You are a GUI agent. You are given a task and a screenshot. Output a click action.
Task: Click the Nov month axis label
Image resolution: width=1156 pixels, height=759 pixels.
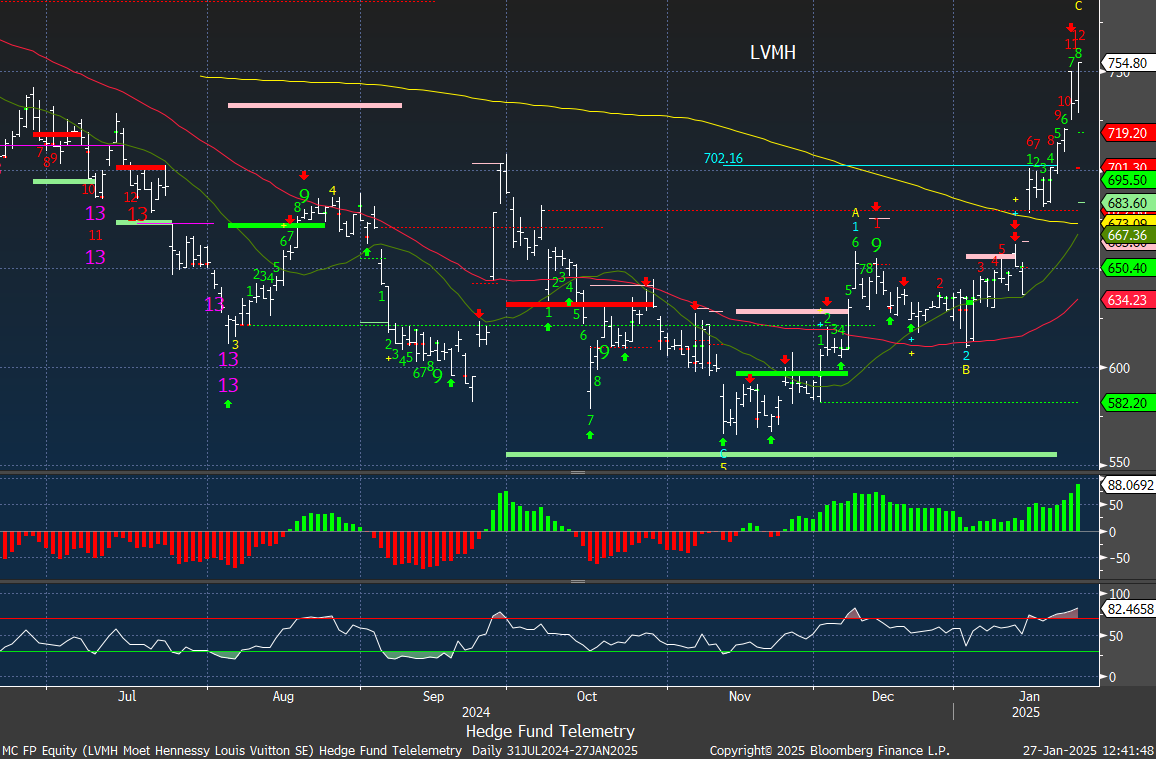[739, 696]
